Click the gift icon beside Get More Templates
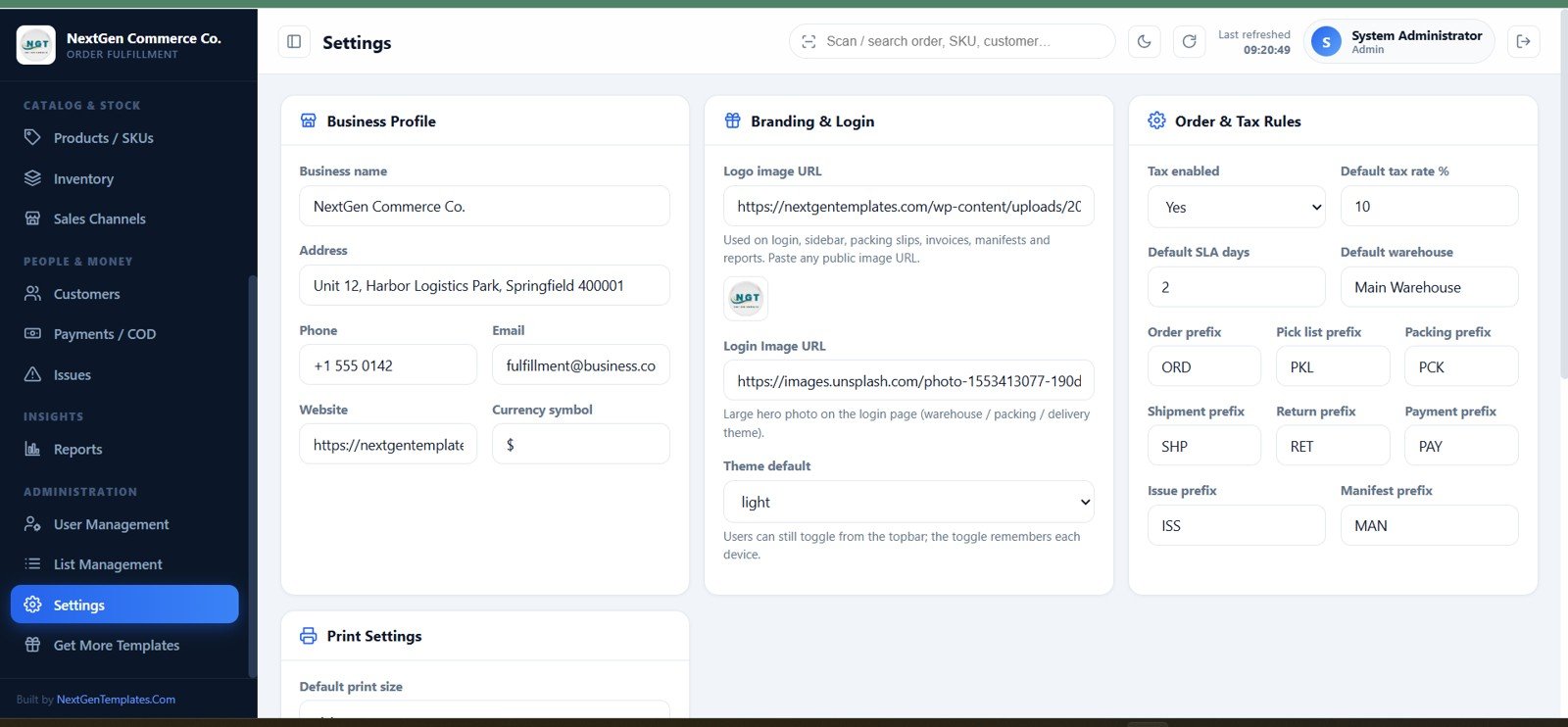This screenshot has height=727, width=1568. [32, 645]
